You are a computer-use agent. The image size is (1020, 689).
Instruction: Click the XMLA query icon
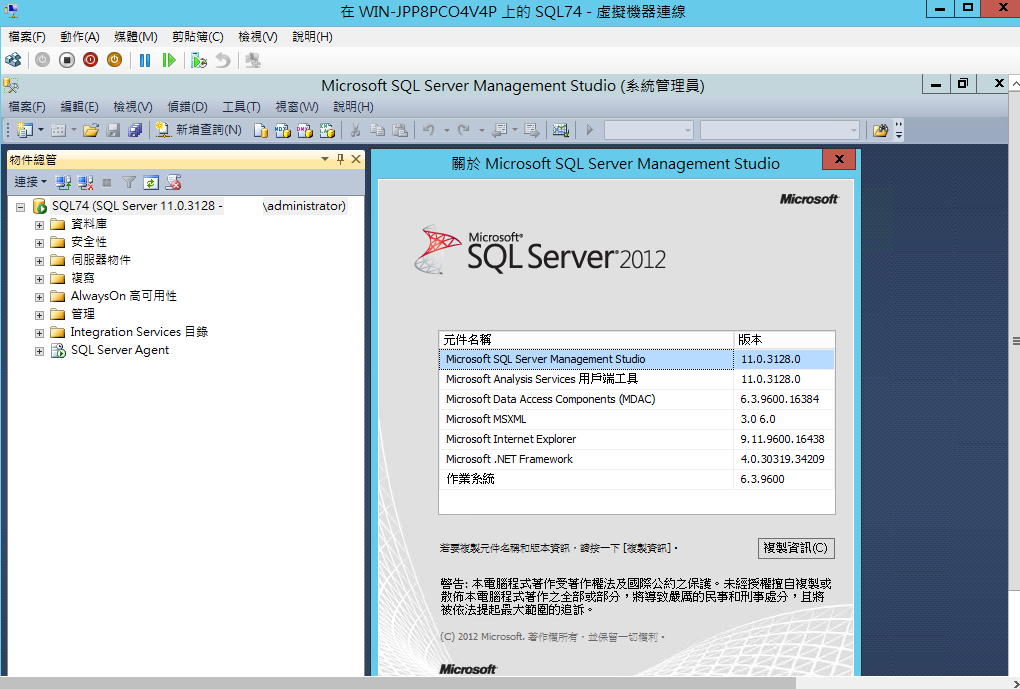coord(327,130)
